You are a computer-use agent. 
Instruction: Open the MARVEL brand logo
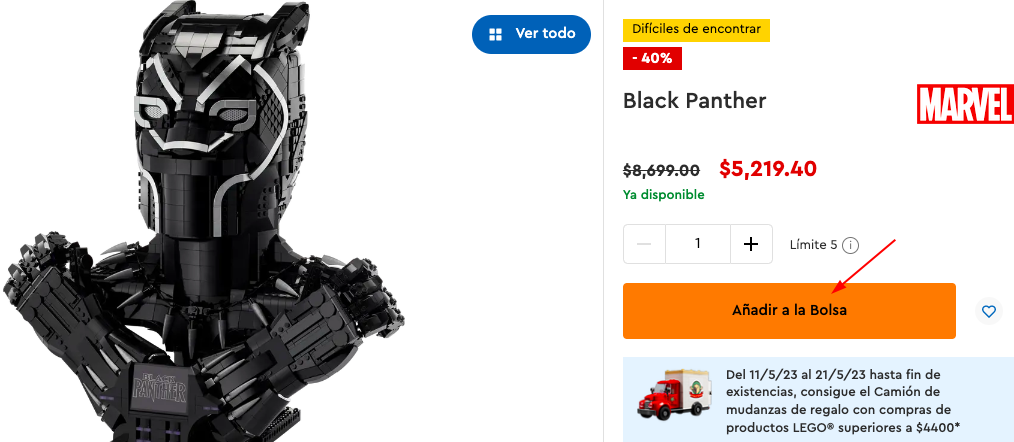tap(965, 104)
